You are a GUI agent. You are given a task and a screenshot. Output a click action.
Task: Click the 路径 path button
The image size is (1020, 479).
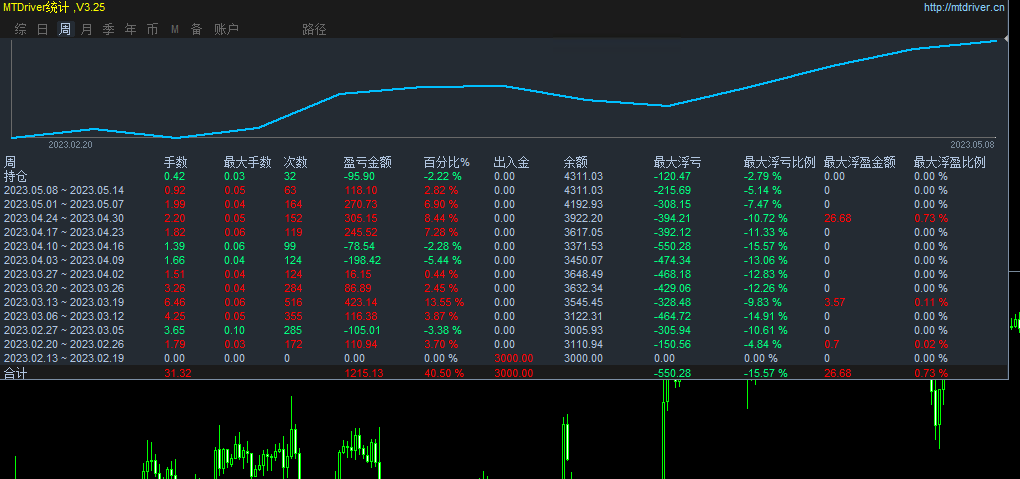click(314, 29)
